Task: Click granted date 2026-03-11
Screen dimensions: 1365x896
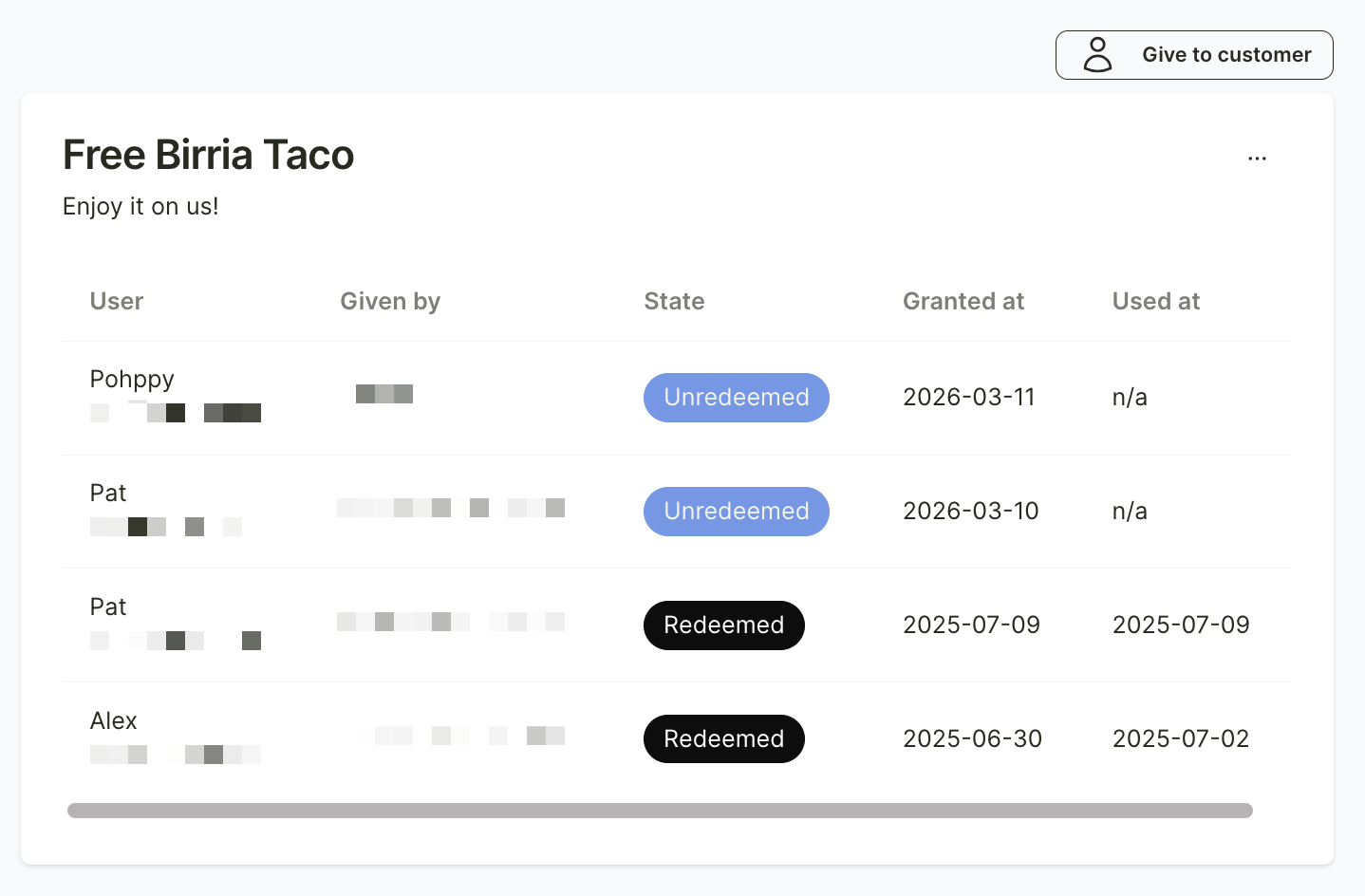Action: click(x=969, y=397)
